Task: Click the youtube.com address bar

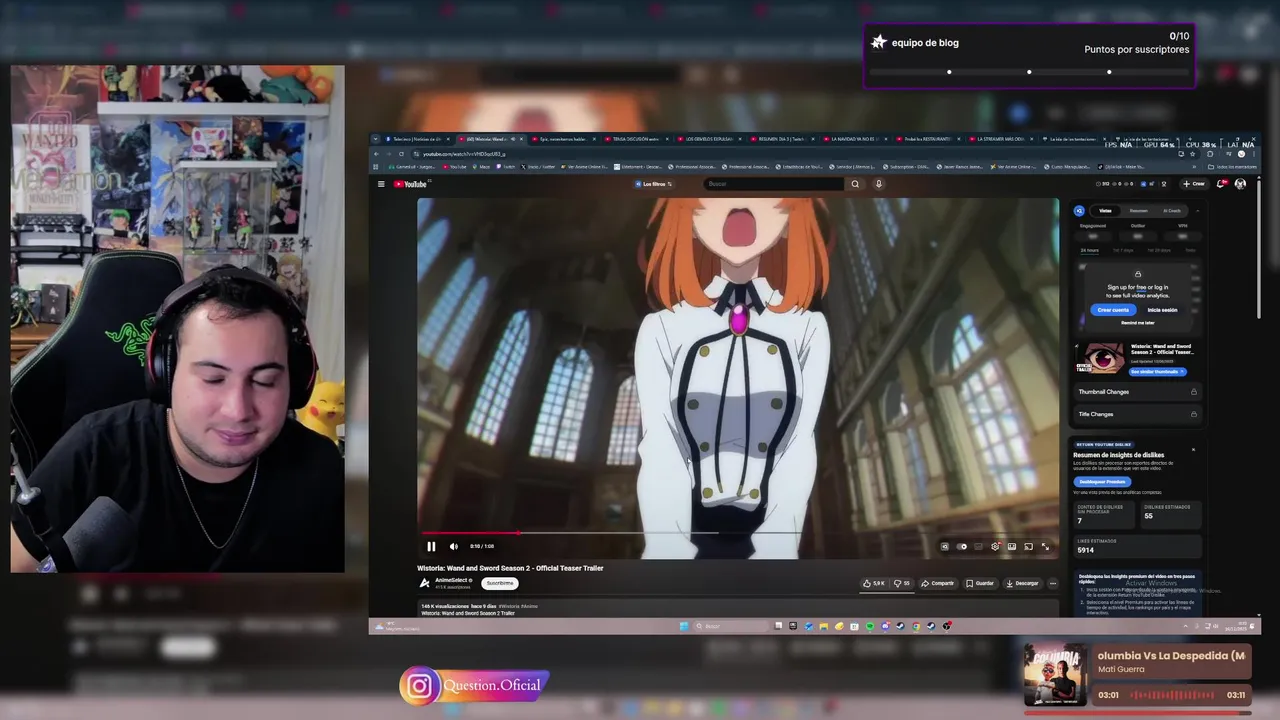Action: pyautogui.click(x=790, y=154)
